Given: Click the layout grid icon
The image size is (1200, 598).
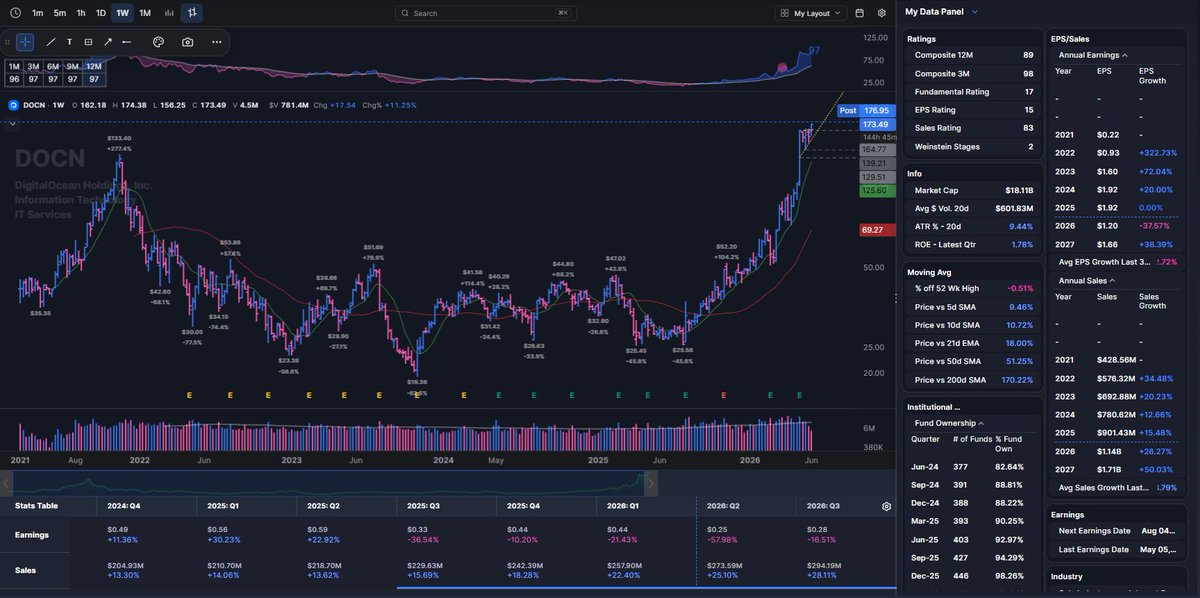Looking at the screenshot, I should pos(784,13).
